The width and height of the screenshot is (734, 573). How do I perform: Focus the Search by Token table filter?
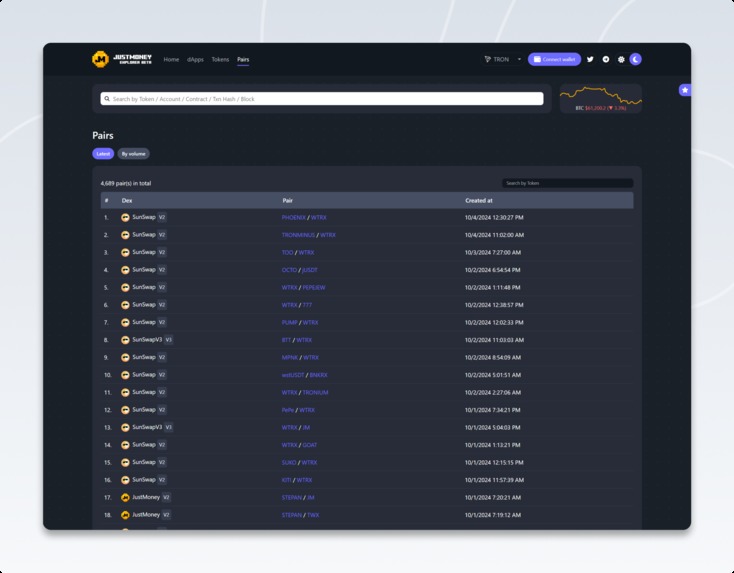tap(568, 183)
